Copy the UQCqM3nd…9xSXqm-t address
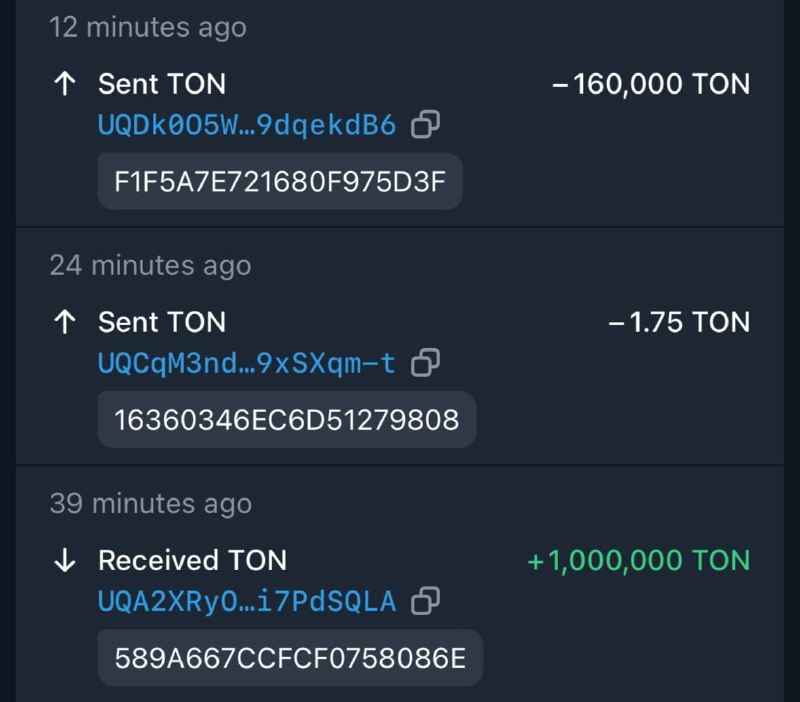 coord(426,362)
